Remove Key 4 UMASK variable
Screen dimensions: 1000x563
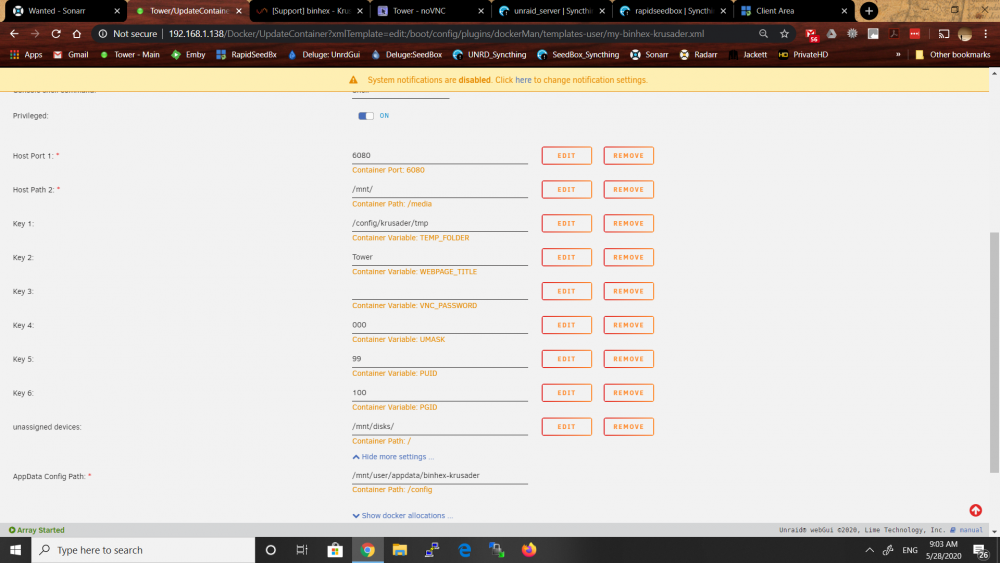pyautogui.click(x=628, y=325)
